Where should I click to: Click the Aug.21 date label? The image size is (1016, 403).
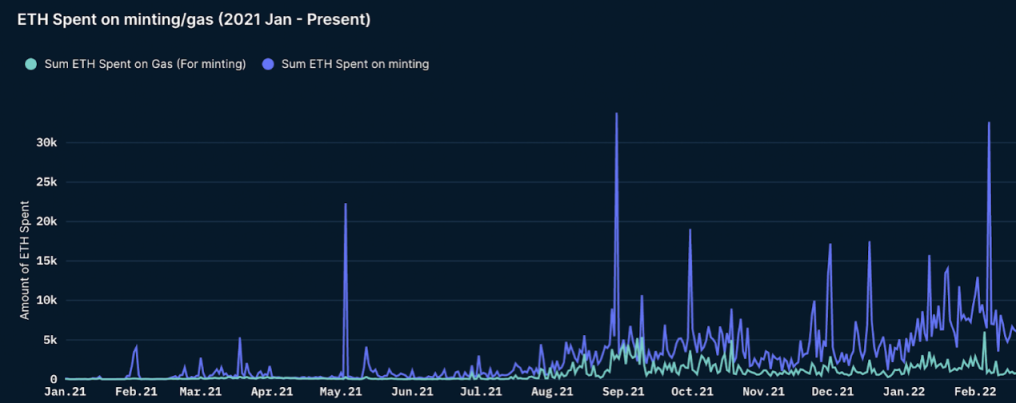(550, 393)
